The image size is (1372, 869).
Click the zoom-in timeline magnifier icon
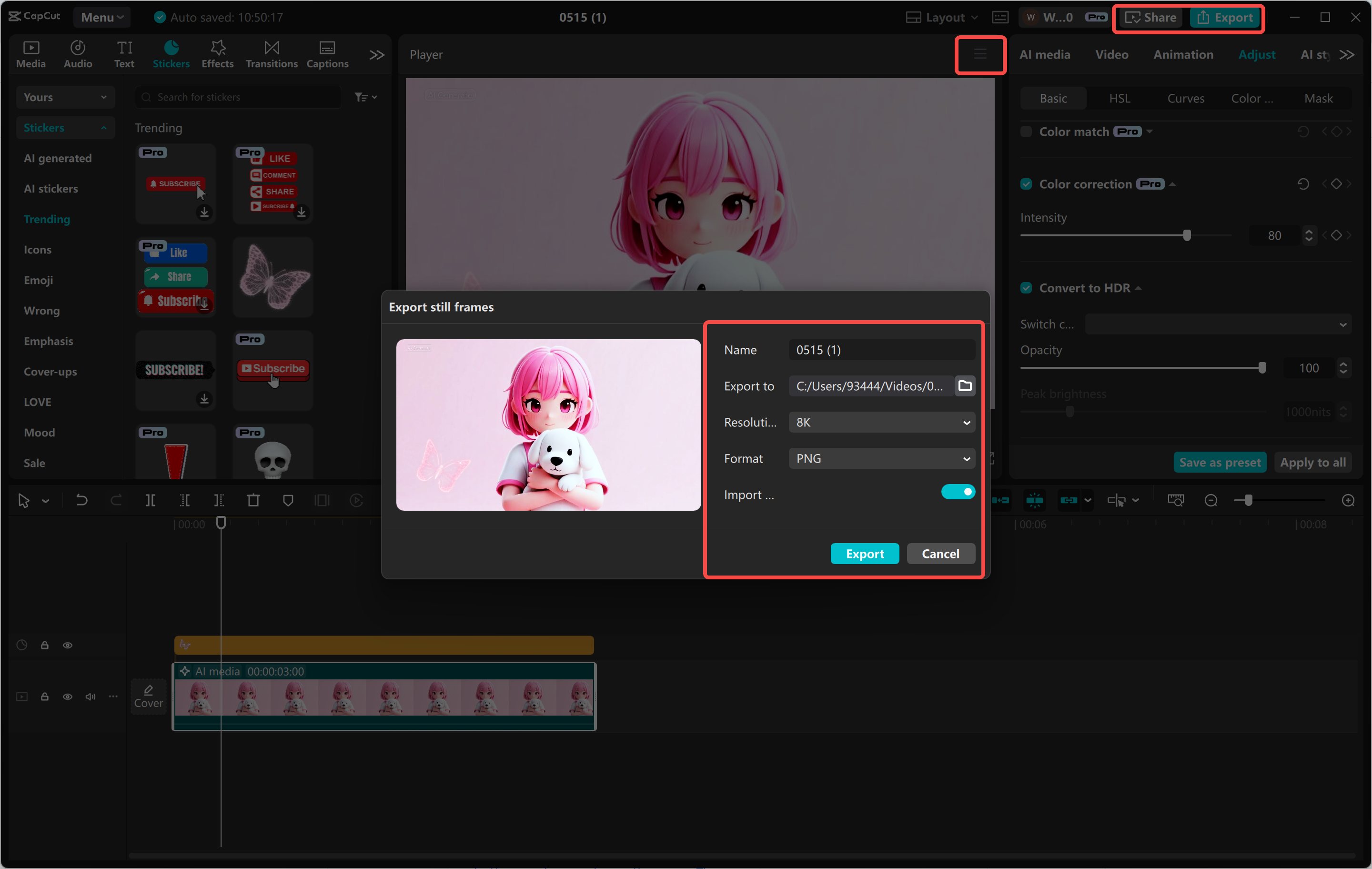(1348, 500)
